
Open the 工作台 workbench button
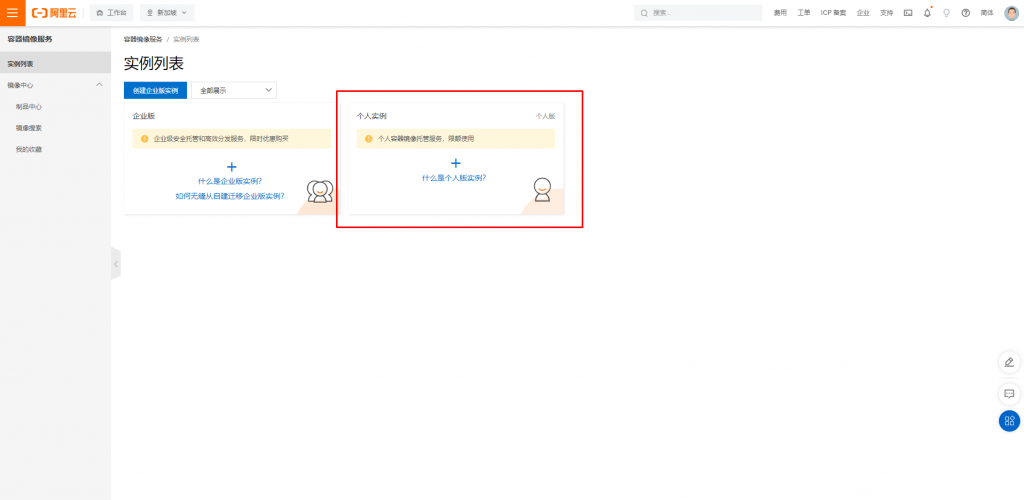112,13
